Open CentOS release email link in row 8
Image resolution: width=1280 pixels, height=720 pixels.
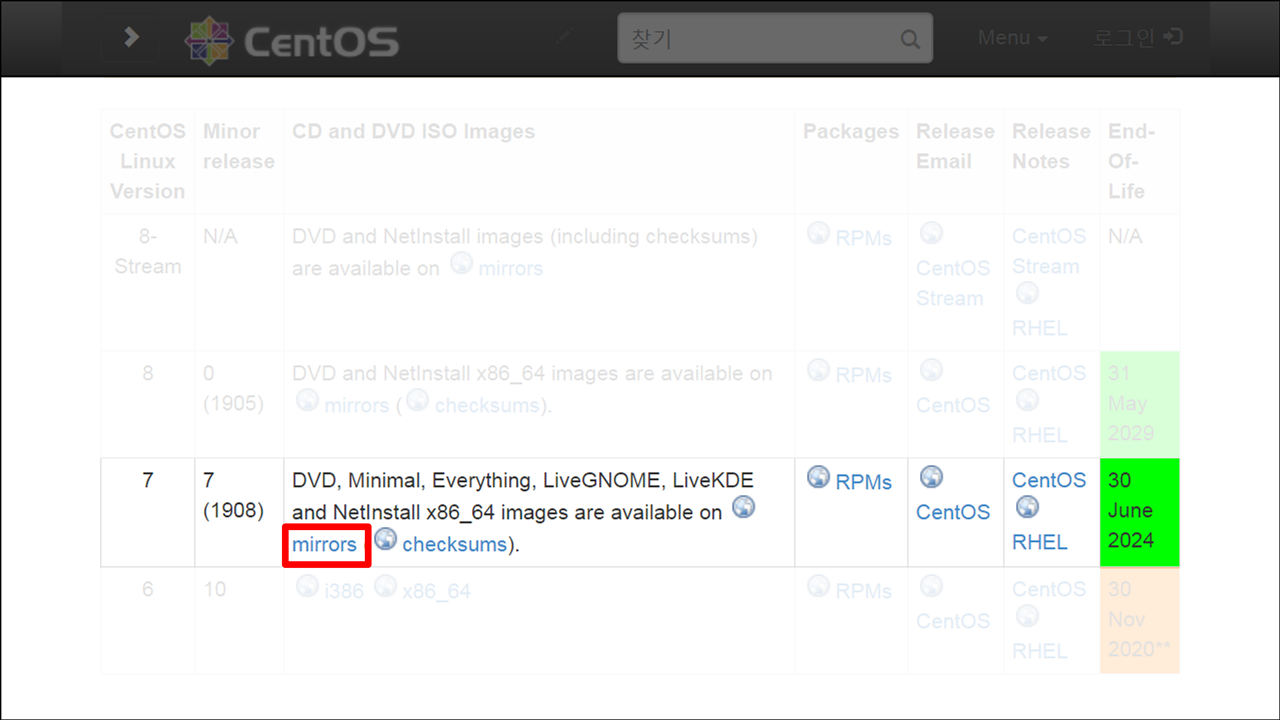pyautogui.click(x=953, y=405)
